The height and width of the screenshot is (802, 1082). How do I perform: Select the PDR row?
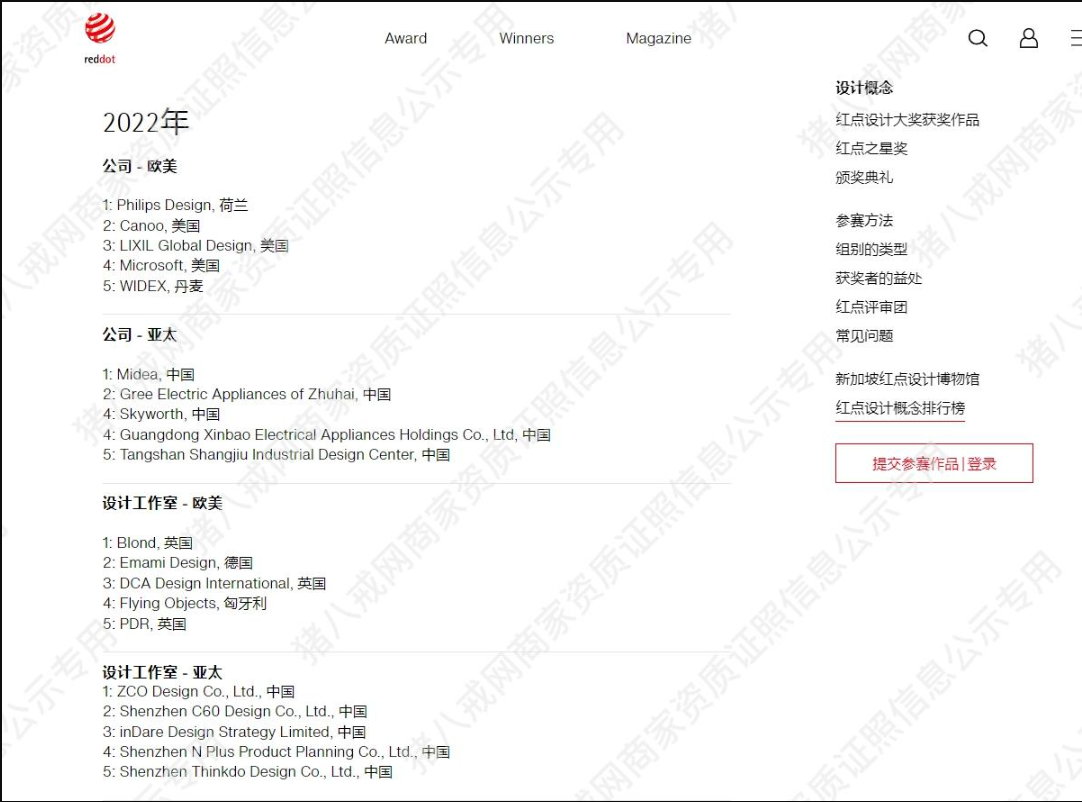(x=144, y=624)
